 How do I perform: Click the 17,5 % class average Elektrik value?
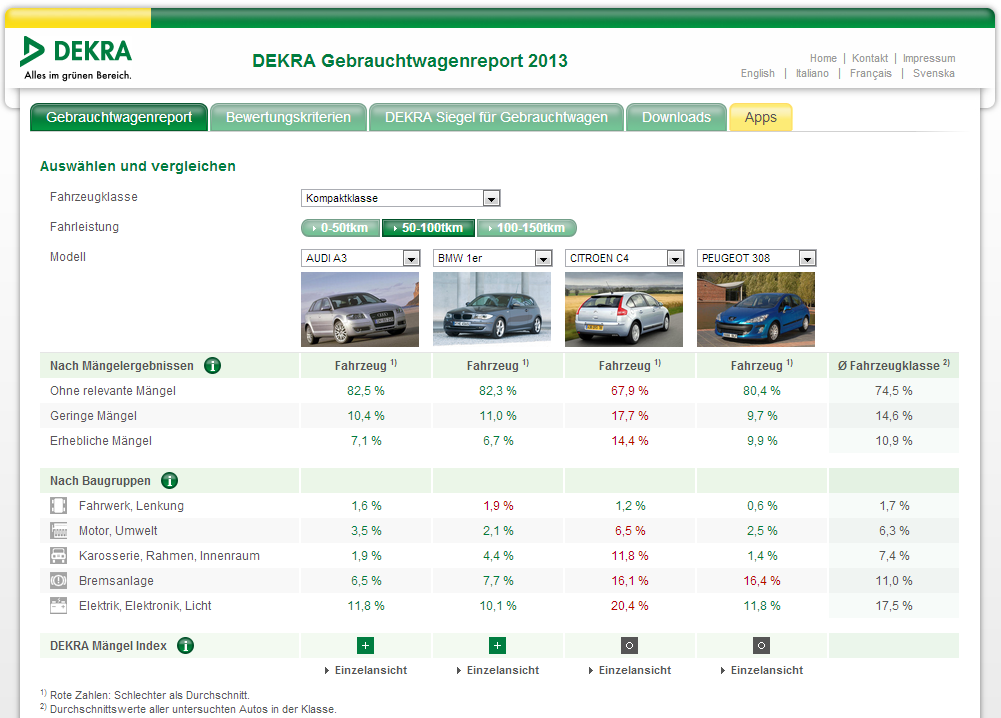tap(894, 606)
